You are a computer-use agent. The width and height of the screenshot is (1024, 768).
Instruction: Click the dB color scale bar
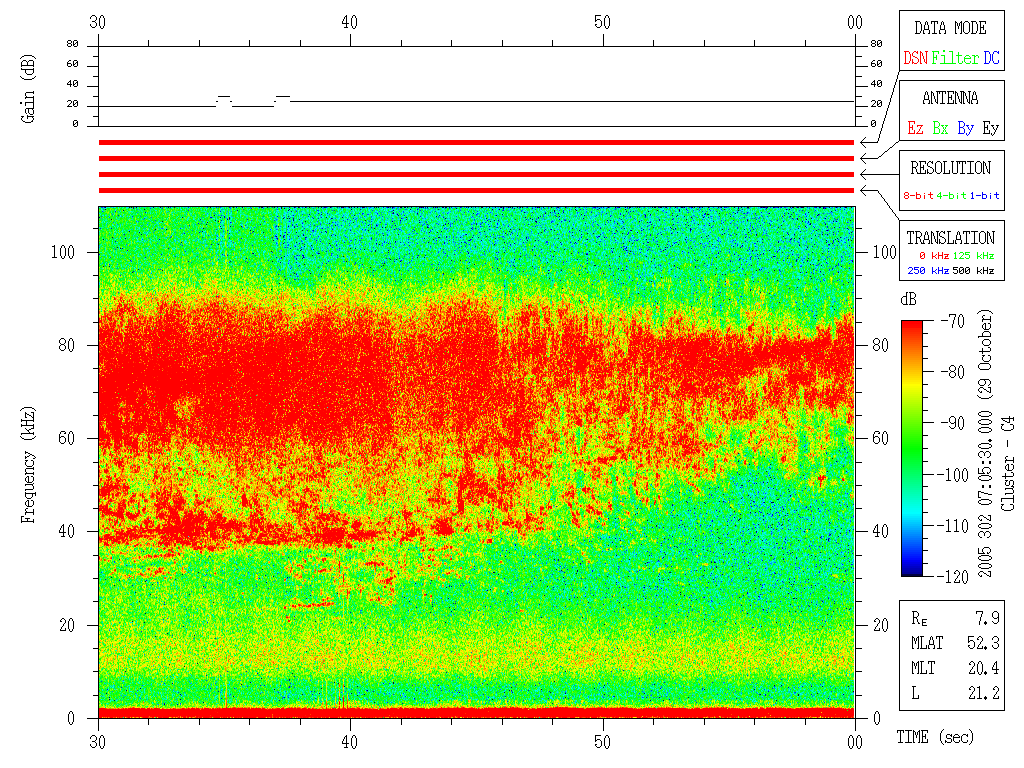(912, 448)
